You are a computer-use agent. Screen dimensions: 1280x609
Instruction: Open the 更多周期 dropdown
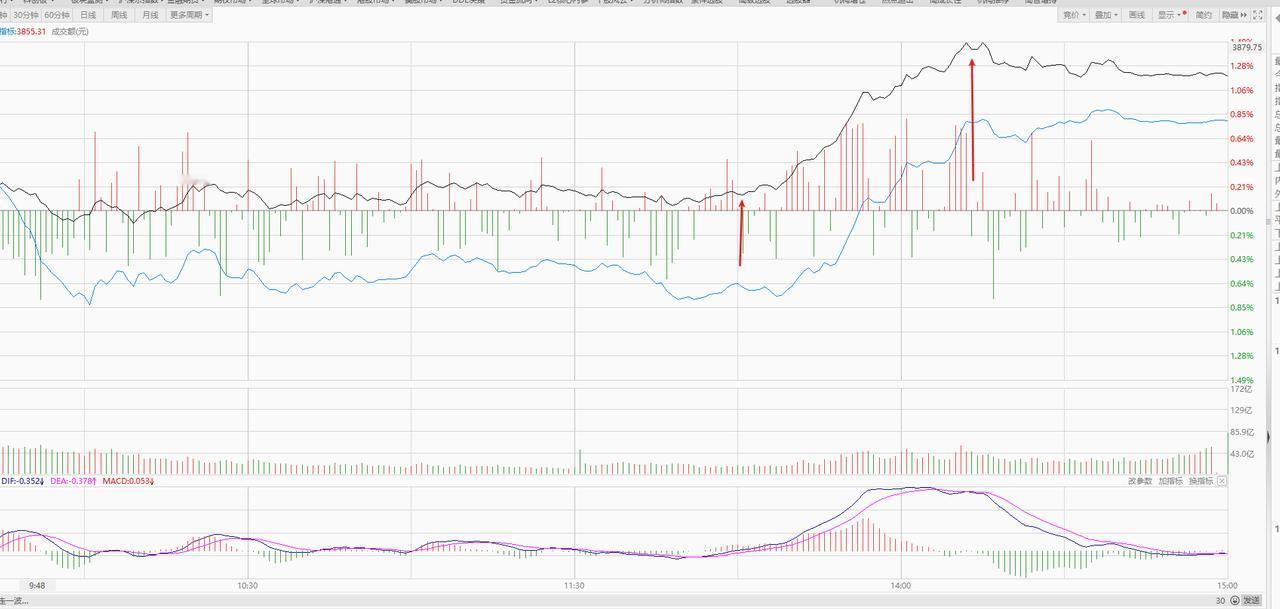click(189, 15)
